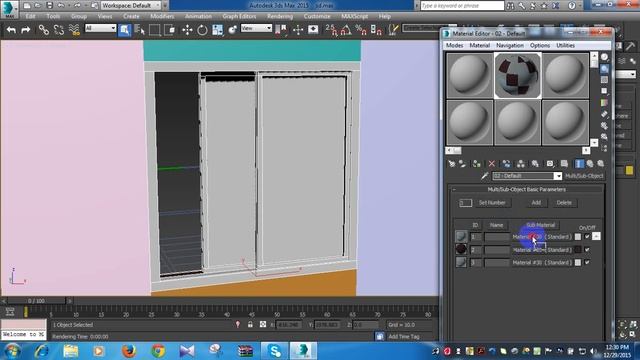
Task: Pick material from object with eyedropper
Action: pos(484,176)
